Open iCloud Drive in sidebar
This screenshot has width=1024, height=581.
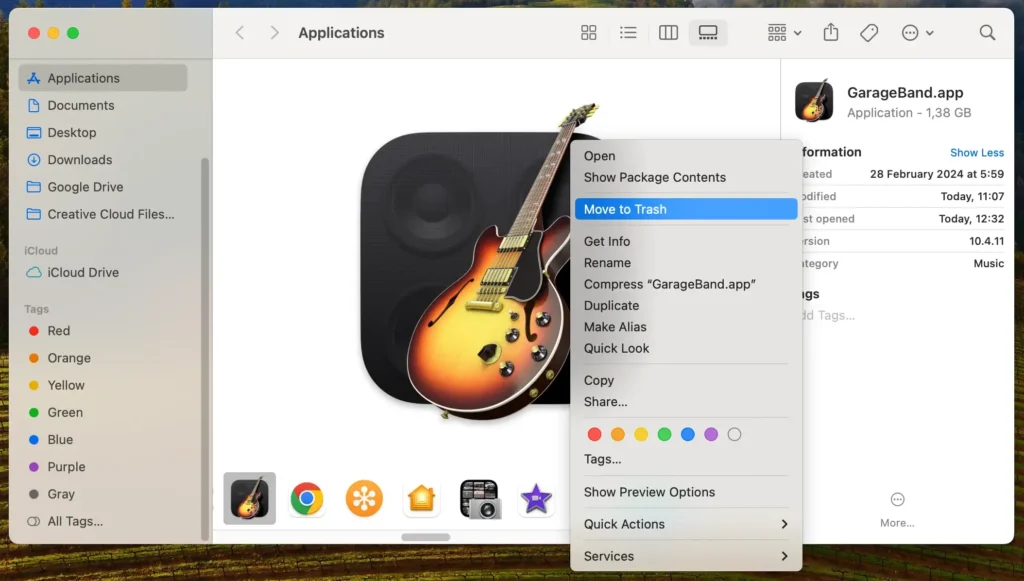point(103,272)
